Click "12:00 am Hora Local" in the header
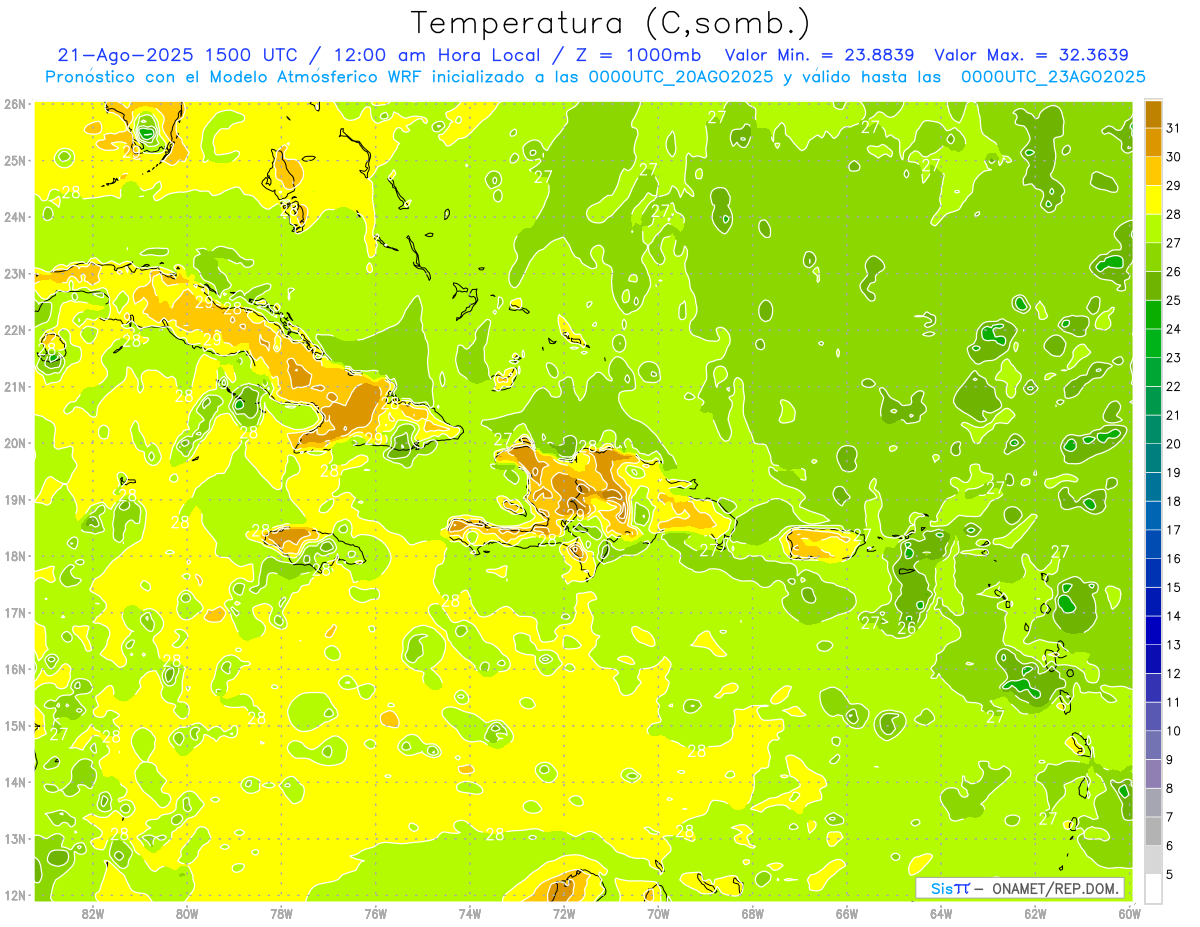Viewport: 1200px width, 927px height. pyautogui.click(x=435, y=55)
